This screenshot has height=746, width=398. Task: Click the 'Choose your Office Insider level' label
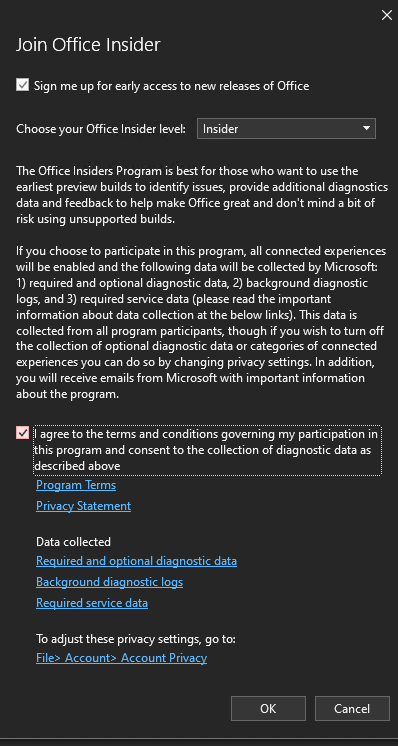(x=101, y=129)
